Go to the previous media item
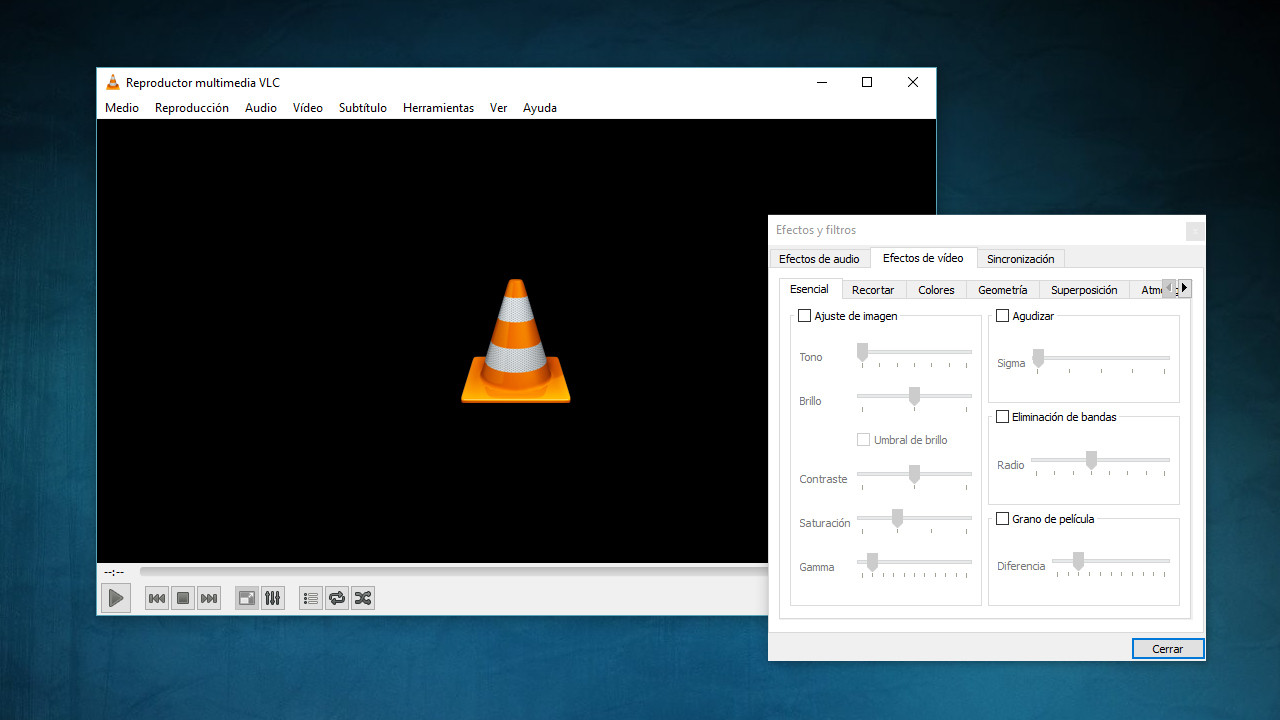The height and width of the screenshot is (720, 1280). coord(156,597)
